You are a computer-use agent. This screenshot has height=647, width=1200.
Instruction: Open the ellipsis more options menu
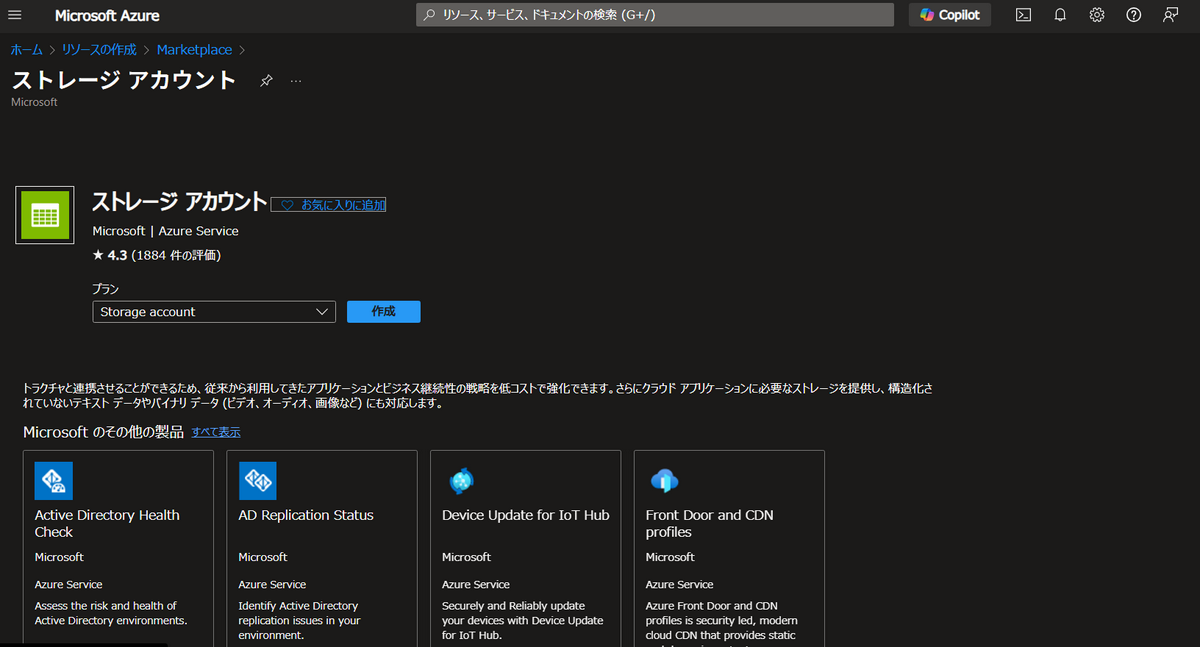tap(296, 81)
